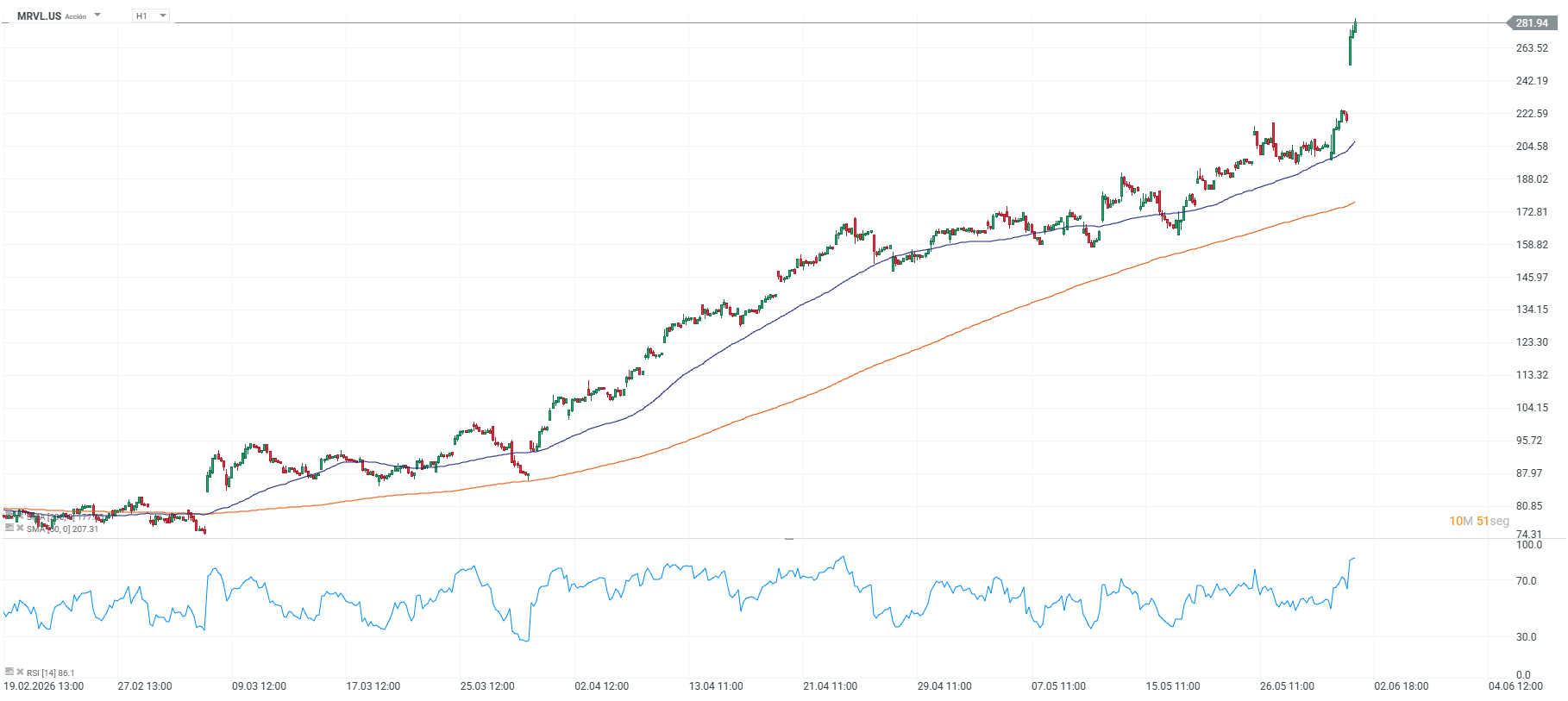Image resolution: width=1568 pixels, height=701 pixels.
Task: Click the 19.02.2026 13:00 time label
Action: point(44,686)
